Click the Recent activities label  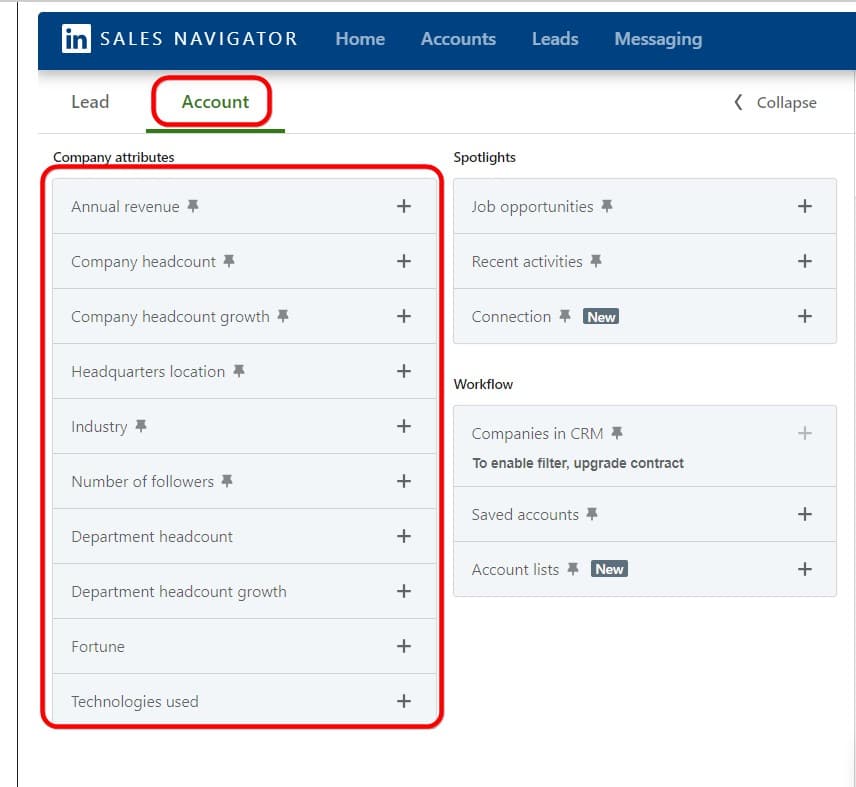point(527,262)
